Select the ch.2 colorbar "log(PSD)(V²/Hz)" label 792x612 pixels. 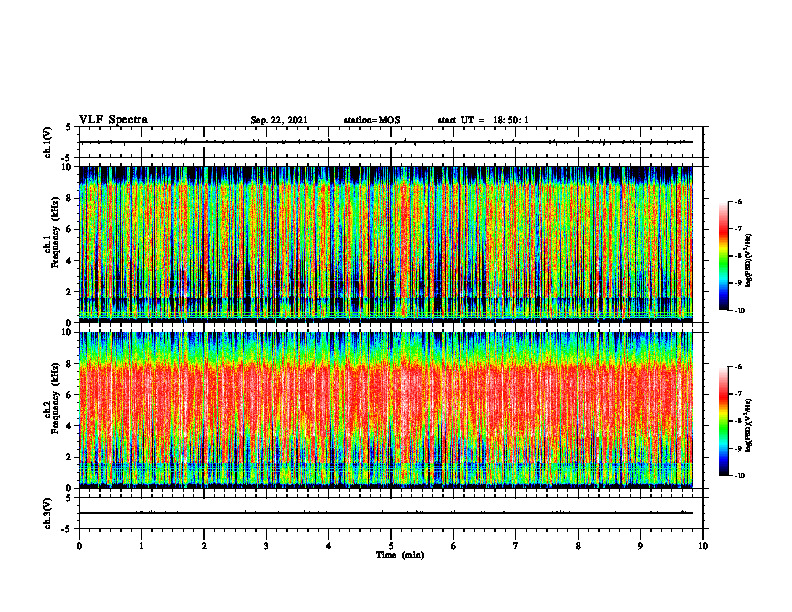coord(749,425)
